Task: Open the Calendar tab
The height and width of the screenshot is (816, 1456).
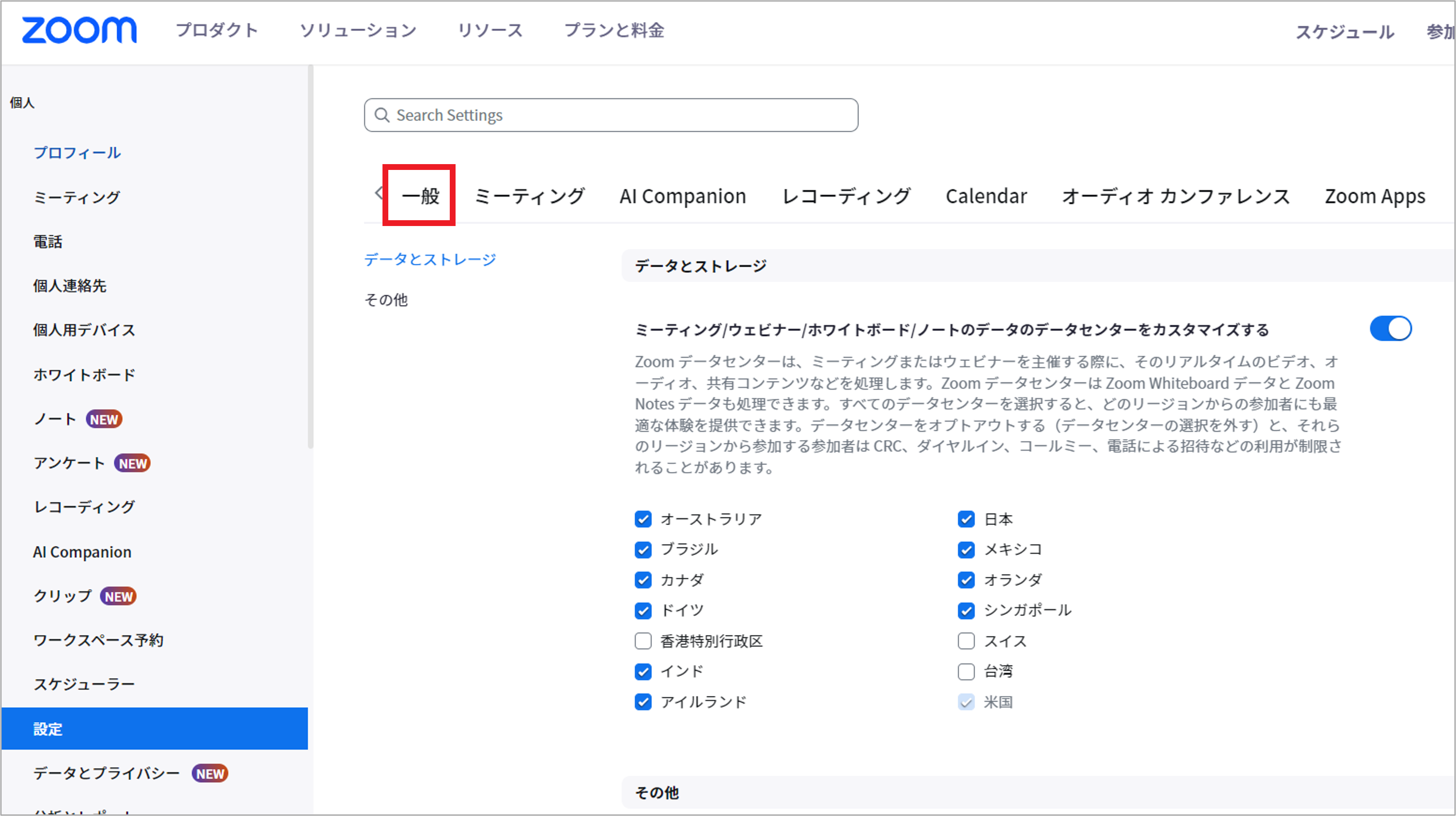Action: (x=986, y=196)
